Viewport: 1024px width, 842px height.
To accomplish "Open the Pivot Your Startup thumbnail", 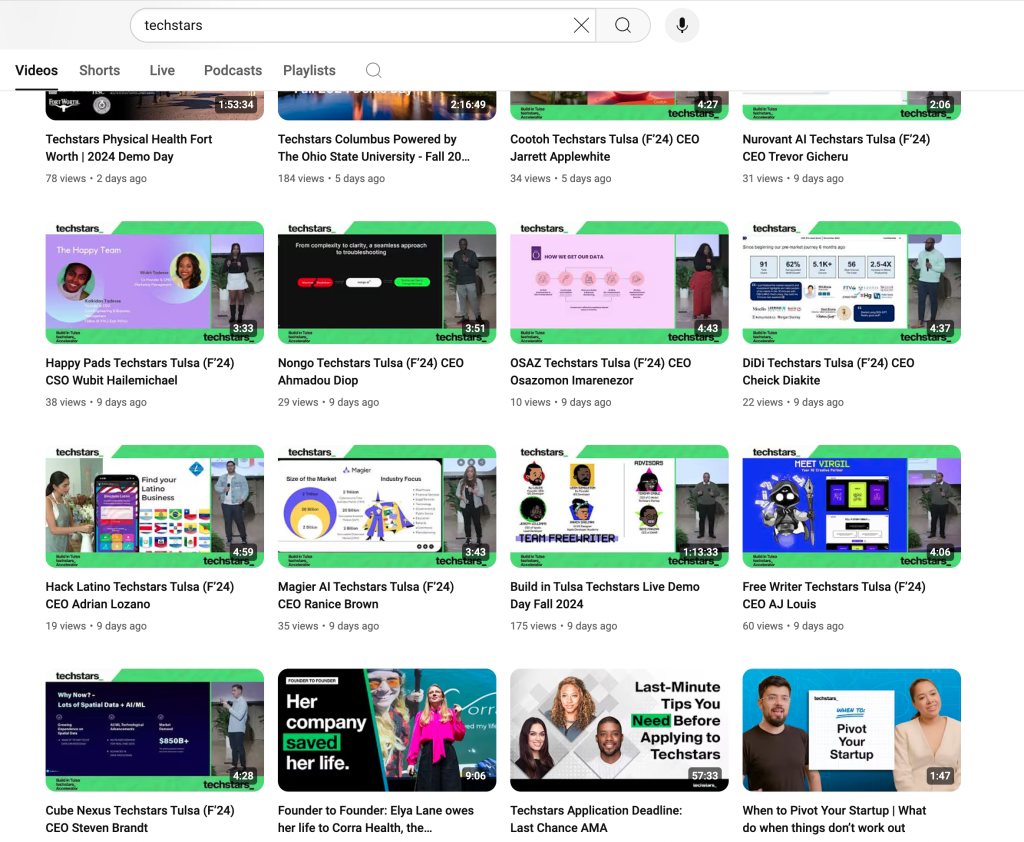I will click(851, 730).
